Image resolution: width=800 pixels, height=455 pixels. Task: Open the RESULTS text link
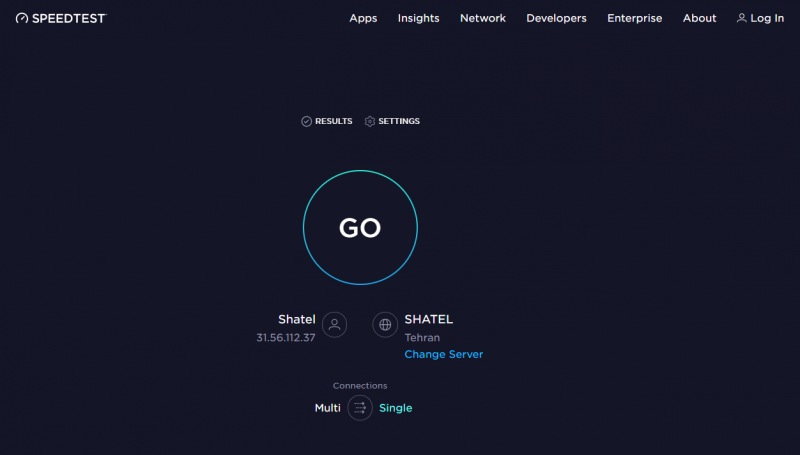(x=333, y=121)
